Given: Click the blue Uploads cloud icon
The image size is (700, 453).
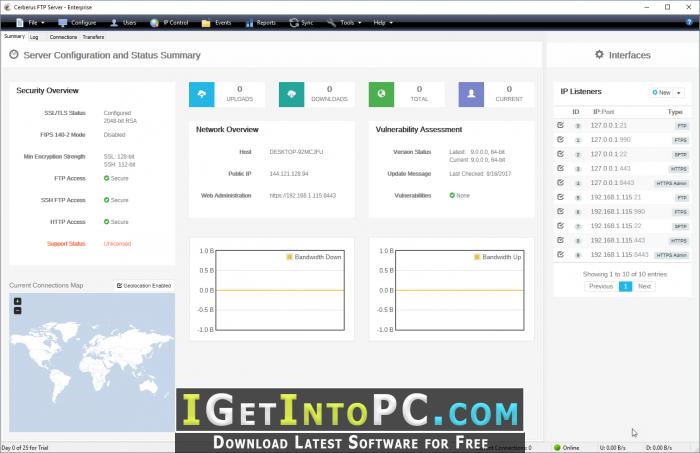Looking at the screenshot, I should [x=202, y=94].
